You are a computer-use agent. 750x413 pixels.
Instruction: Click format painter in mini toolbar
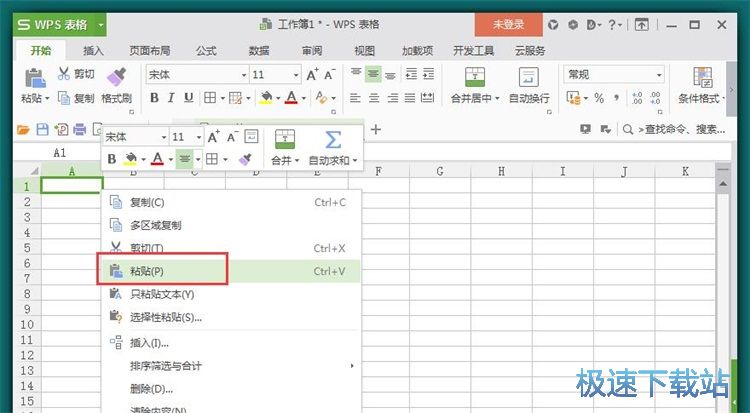click(x=245, y=159)
